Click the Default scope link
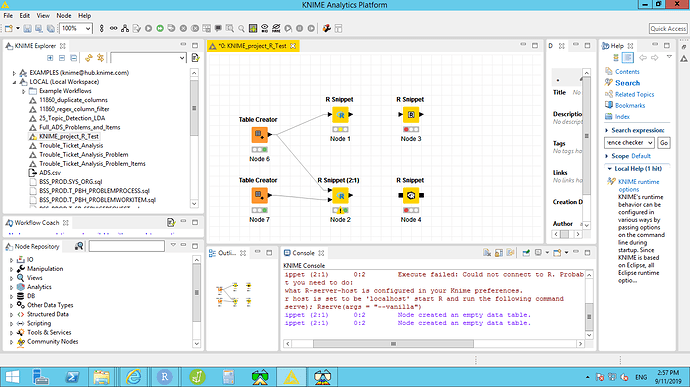This screenshot has width=690, height=387. [x=640, y=156]
